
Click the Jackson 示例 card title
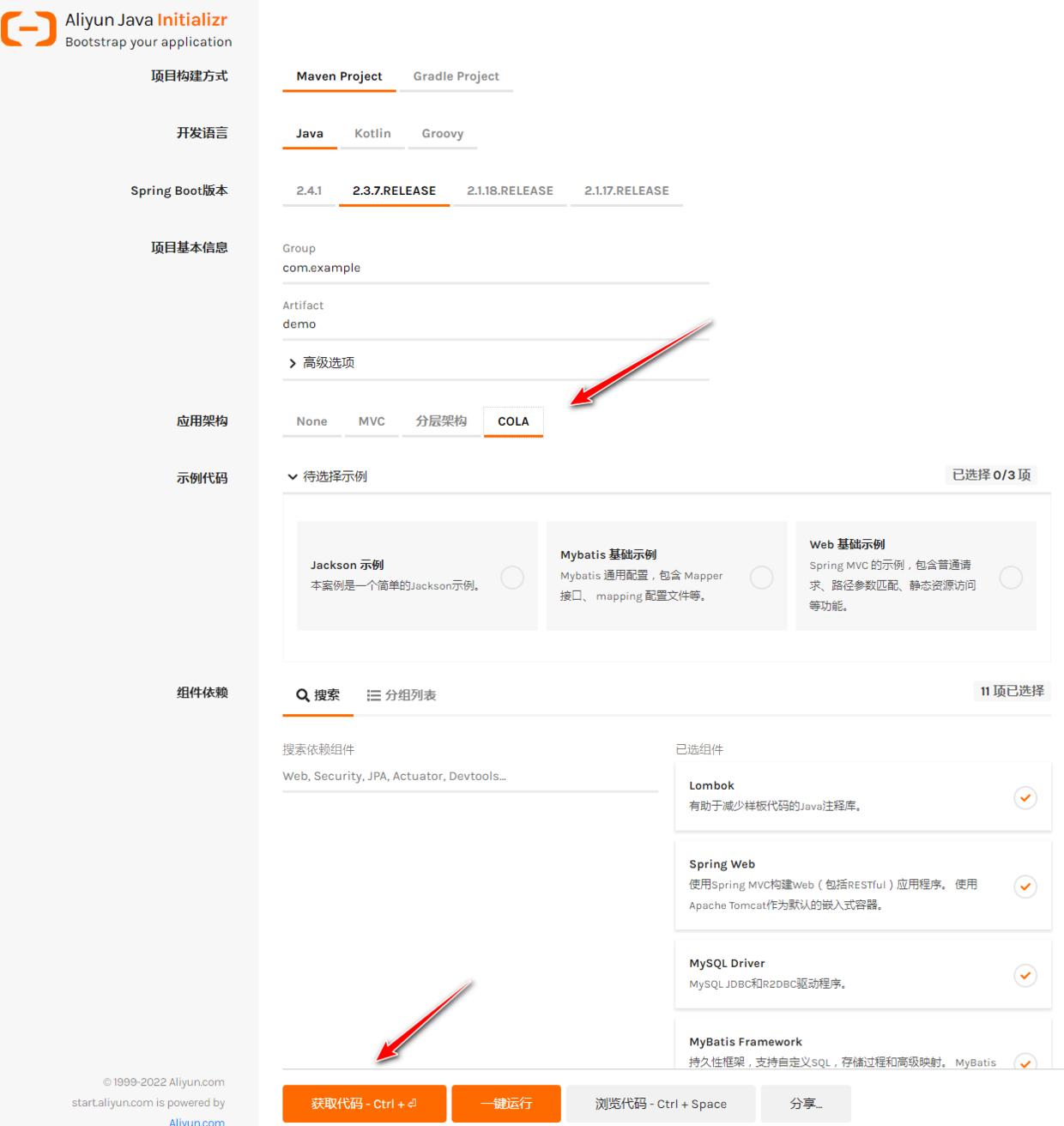pyautogui.click(x=347, y=565)
